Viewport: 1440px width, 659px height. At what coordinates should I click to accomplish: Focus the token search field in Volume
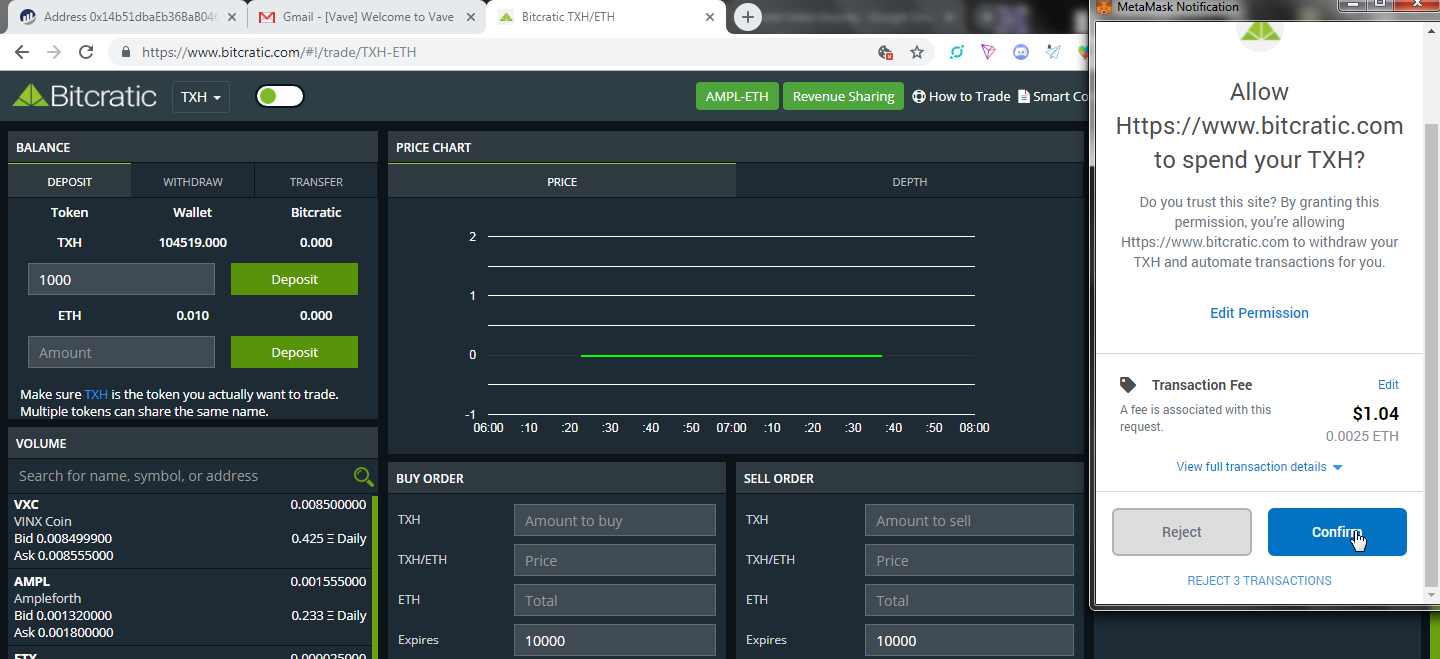click(x=180, y=476)
